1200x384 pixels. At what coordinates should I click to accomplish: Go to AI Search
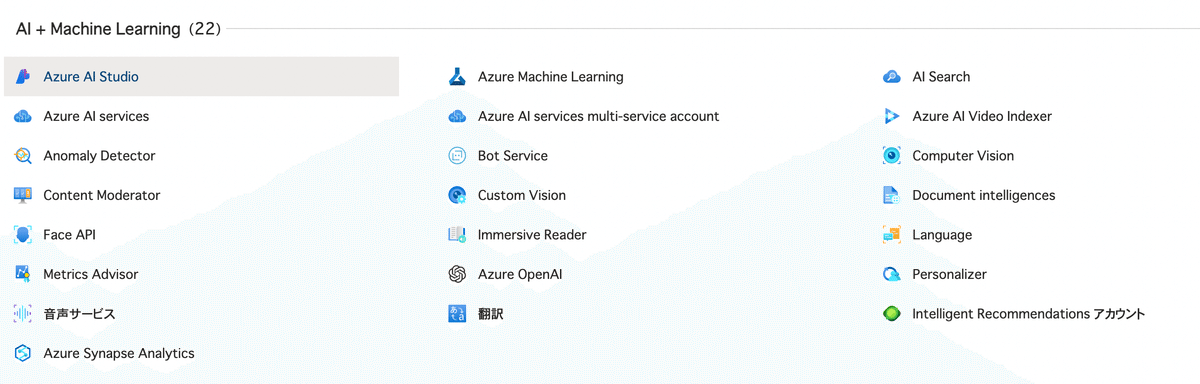(941, 77)
